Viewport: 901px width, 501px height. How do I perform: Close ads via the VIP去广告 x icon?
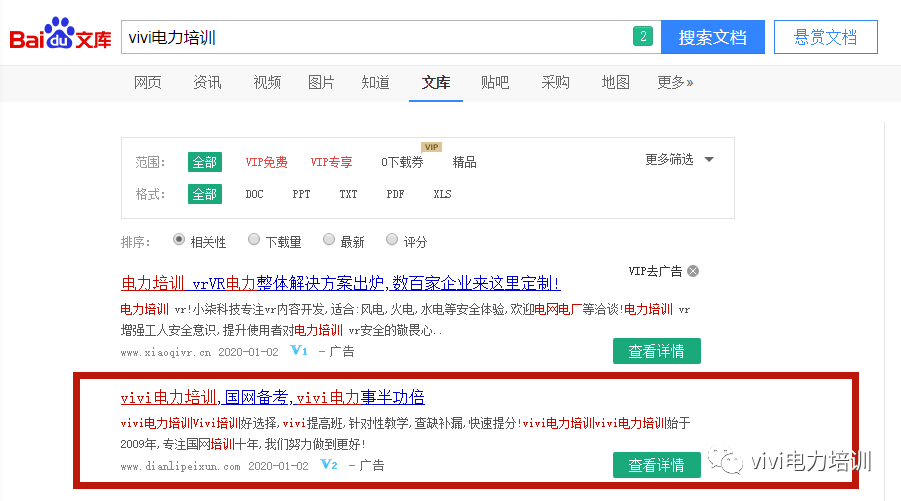(694, 271)
